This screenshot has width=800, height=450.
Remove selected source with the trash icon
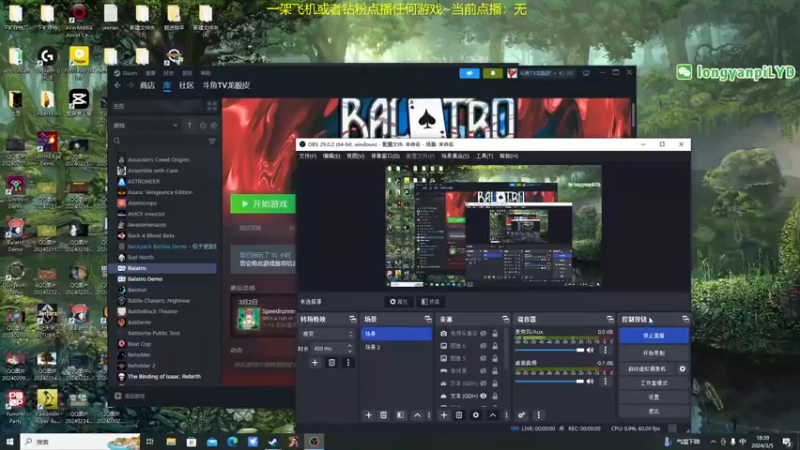click(x=459, y=415)
